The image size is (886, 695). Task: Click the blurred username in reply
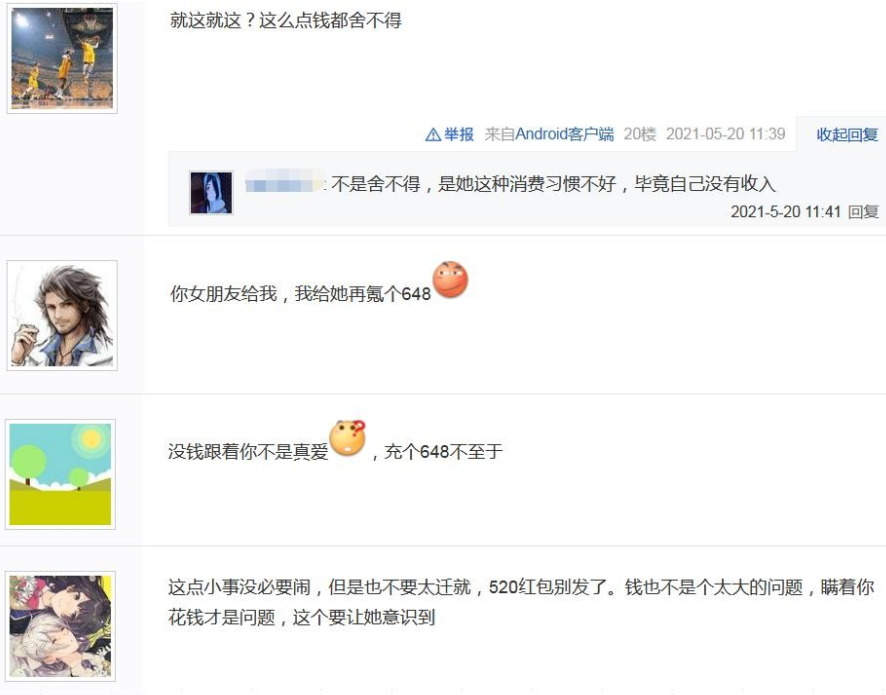tap(285, 184)
